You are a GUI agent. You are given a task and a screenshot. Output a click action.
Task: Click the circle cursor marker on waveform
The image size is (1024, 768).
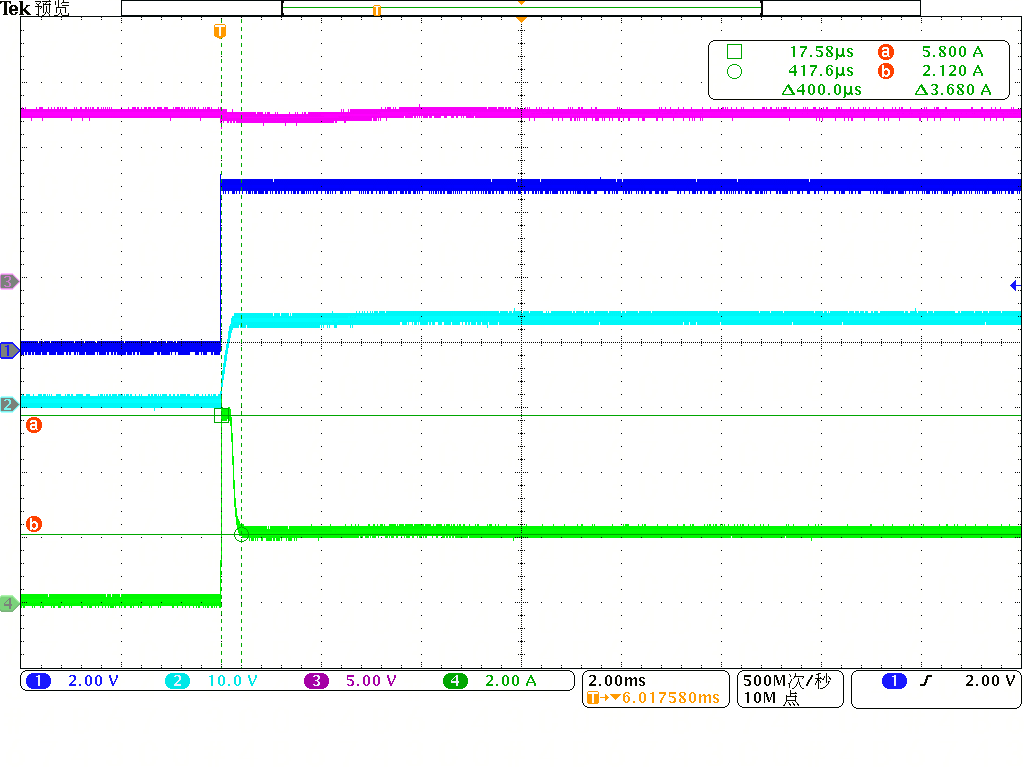coord(241,535)
